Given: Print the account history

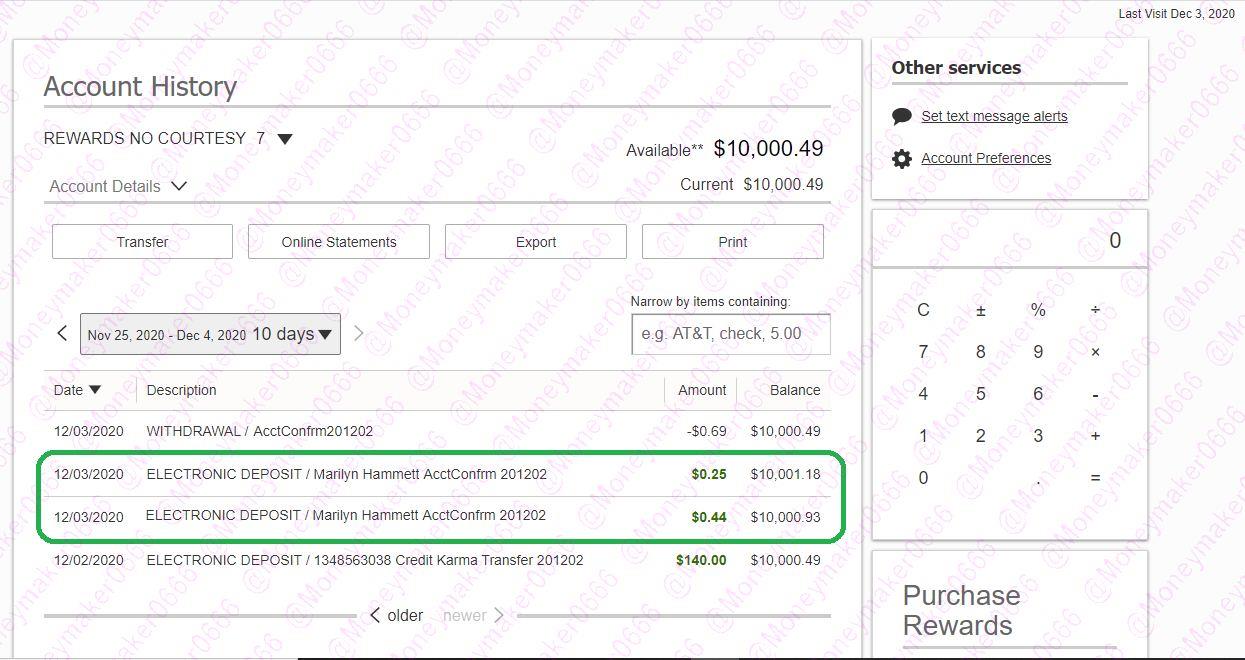Looking at the screenshot, I should pyautogui.click(x=732, y=242).
